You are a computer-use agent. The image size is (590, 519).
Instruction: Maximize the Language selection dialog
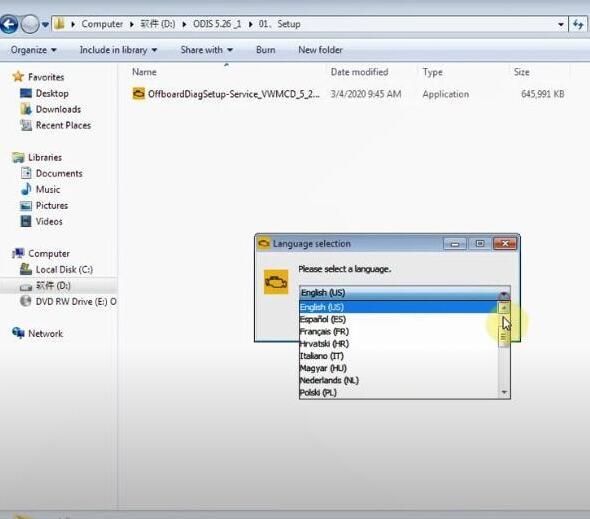tap(480, 244)
